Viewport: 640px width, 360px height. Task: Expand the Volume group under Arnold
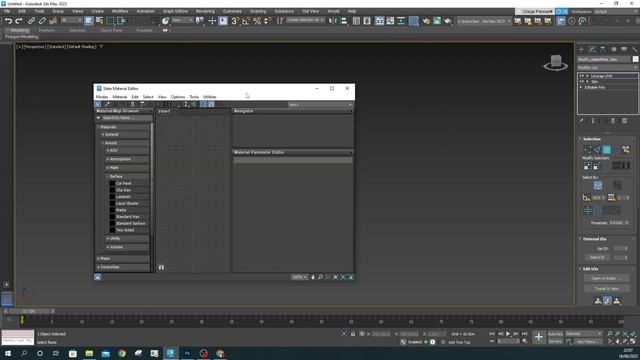[127, 247]
